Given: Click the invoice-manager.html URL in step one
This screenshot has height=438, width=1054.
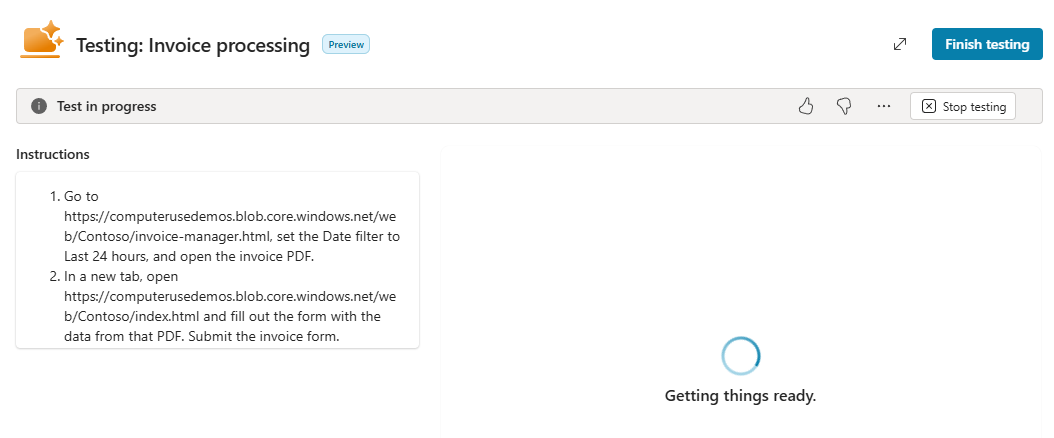Looking at the screenshot, I should 231,226.
